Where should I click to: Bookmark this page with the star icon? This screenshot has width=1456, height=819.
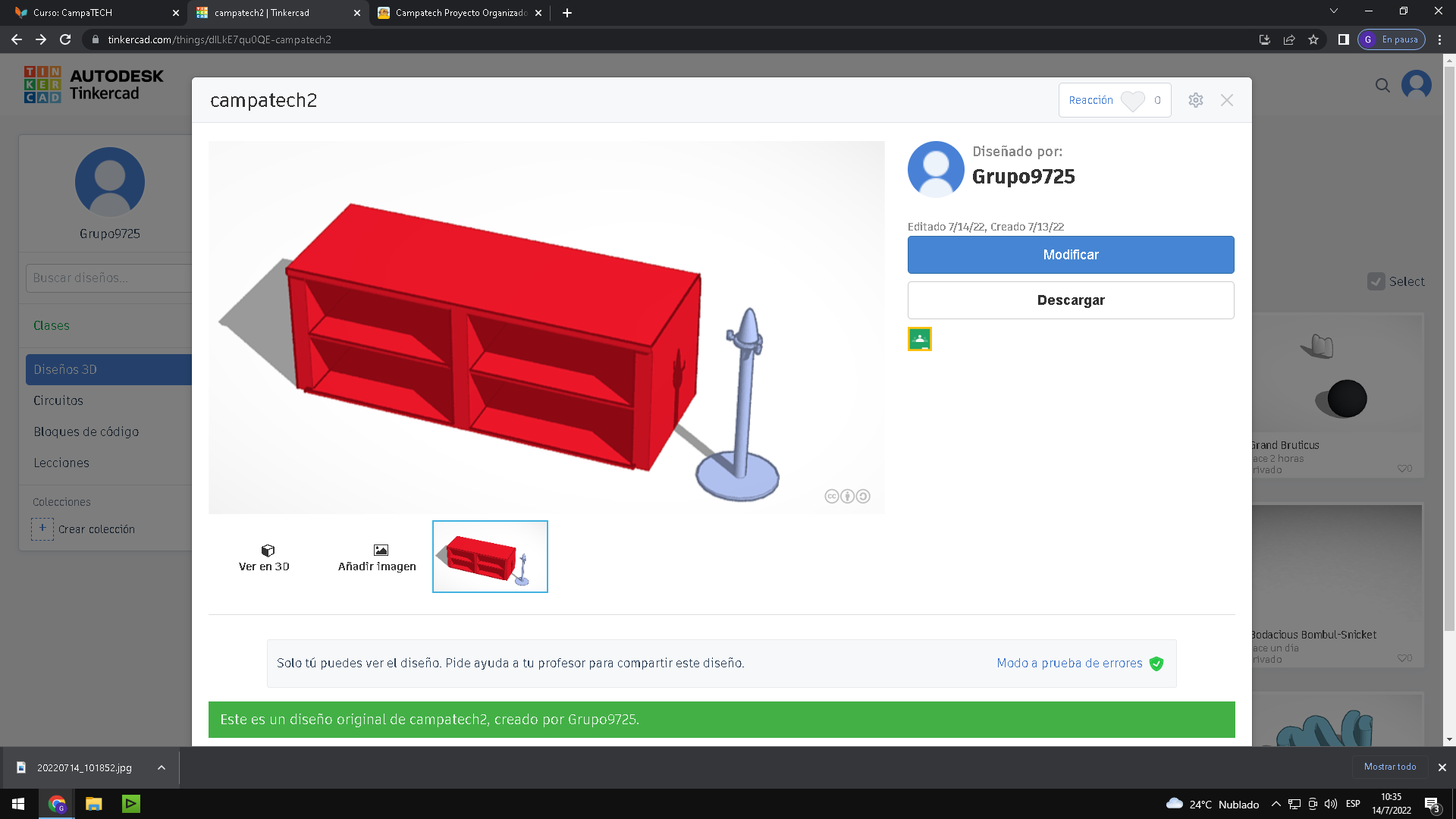1313,39
